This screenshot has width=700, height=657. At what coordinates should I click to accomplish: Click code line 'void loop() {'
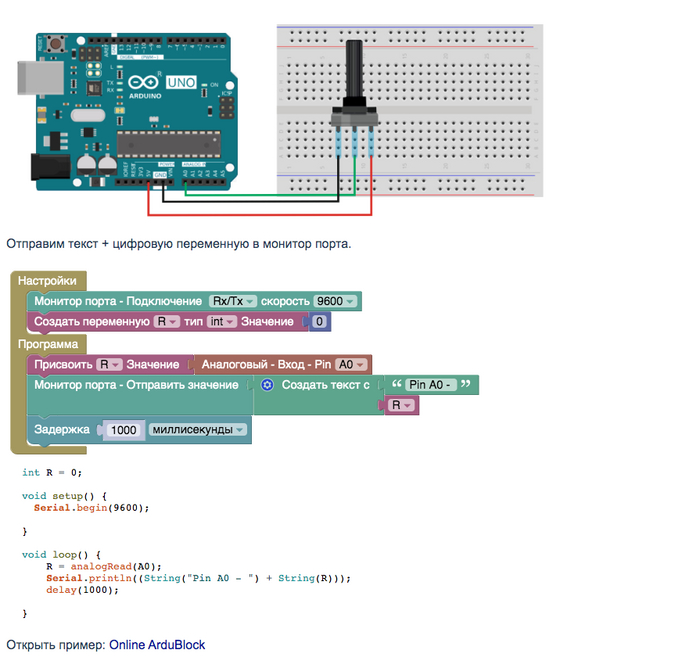[x=61, y=555]
